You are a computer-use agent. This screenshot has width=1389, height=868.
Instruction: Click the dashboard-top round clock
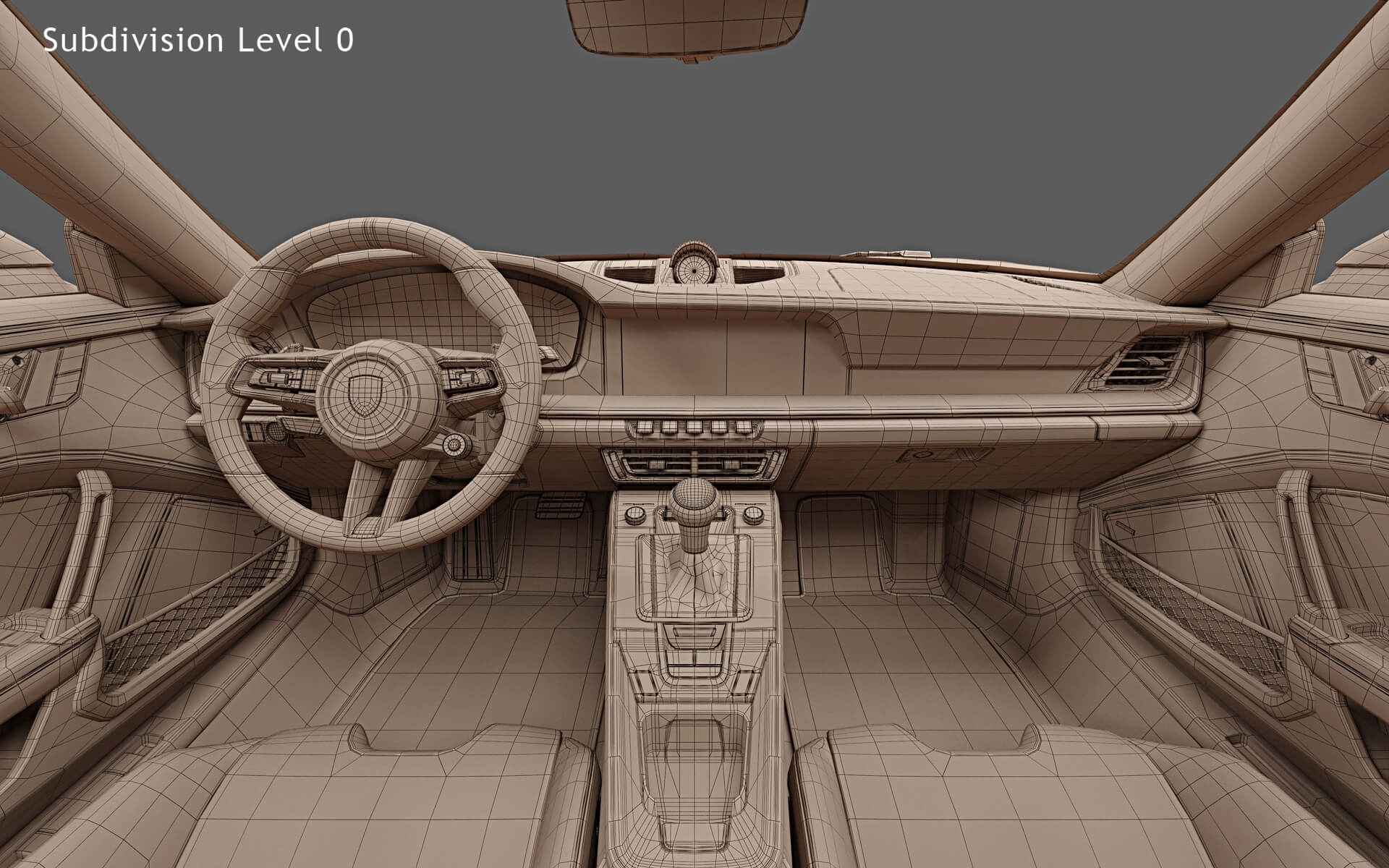coord(693,267)
